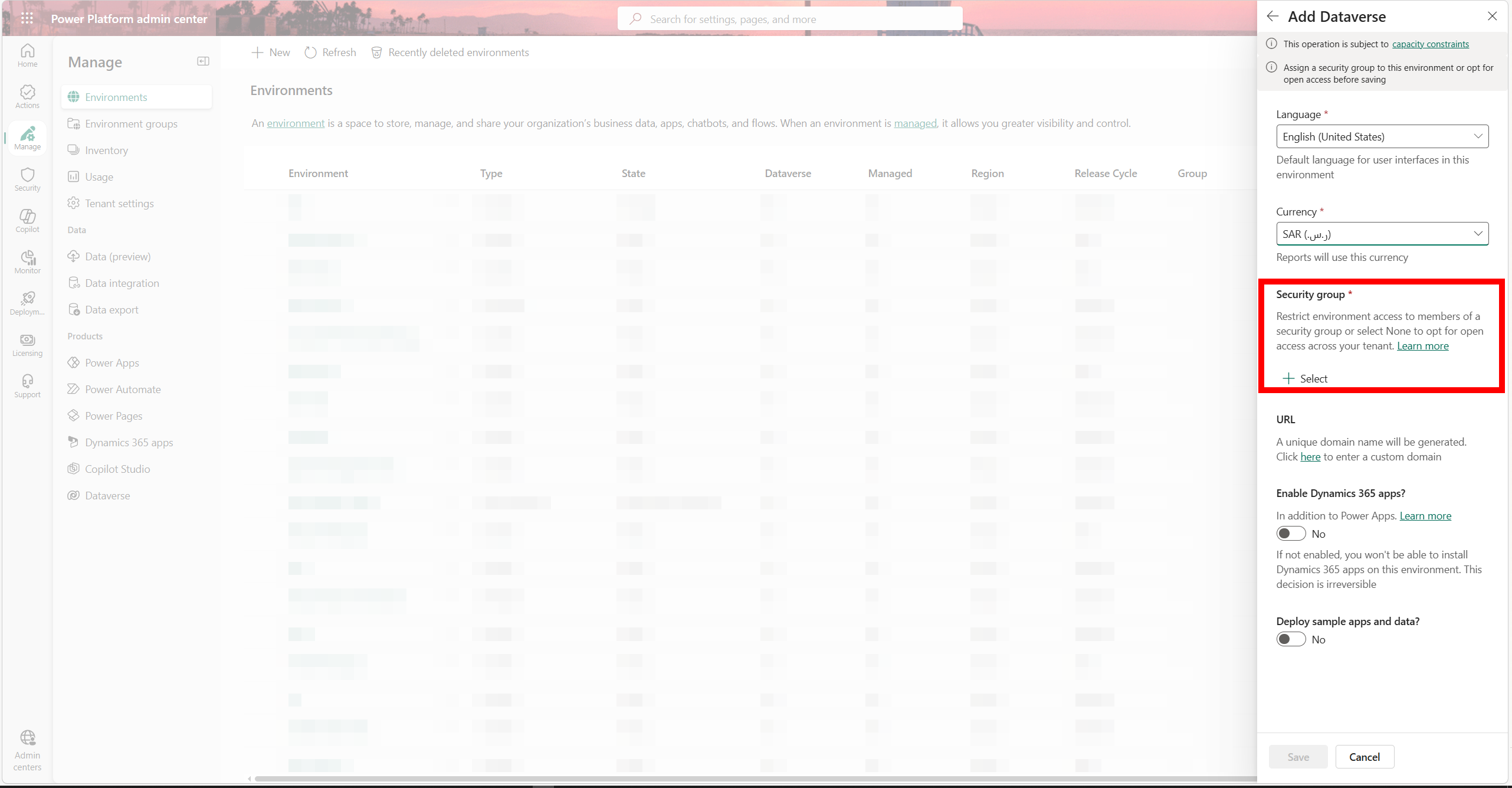
Task: Close the Add Dataverse panel
Action: tap(1492, 17)
